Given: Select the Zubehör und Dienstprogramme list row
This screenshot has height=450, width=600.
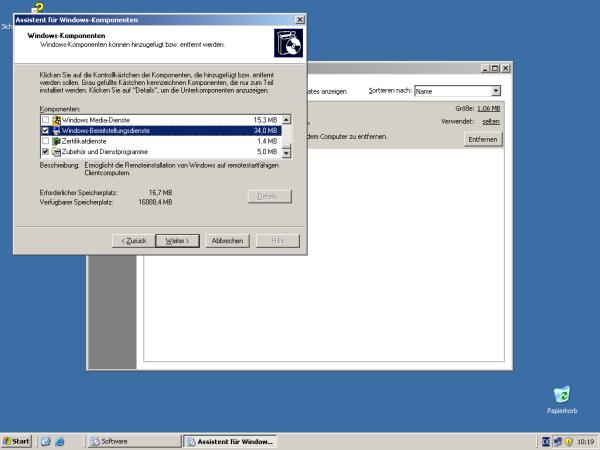Looking at the screenshot, I should pyautogui.click(x=161, y=152).
